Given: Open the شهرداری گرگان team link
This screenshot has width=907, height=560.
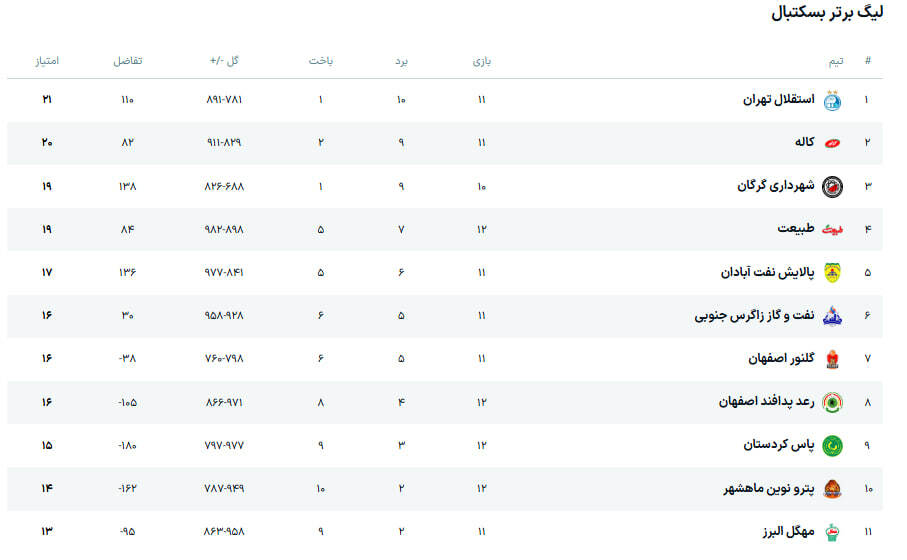Looking at the screenshot, I should tap(775, 186).
